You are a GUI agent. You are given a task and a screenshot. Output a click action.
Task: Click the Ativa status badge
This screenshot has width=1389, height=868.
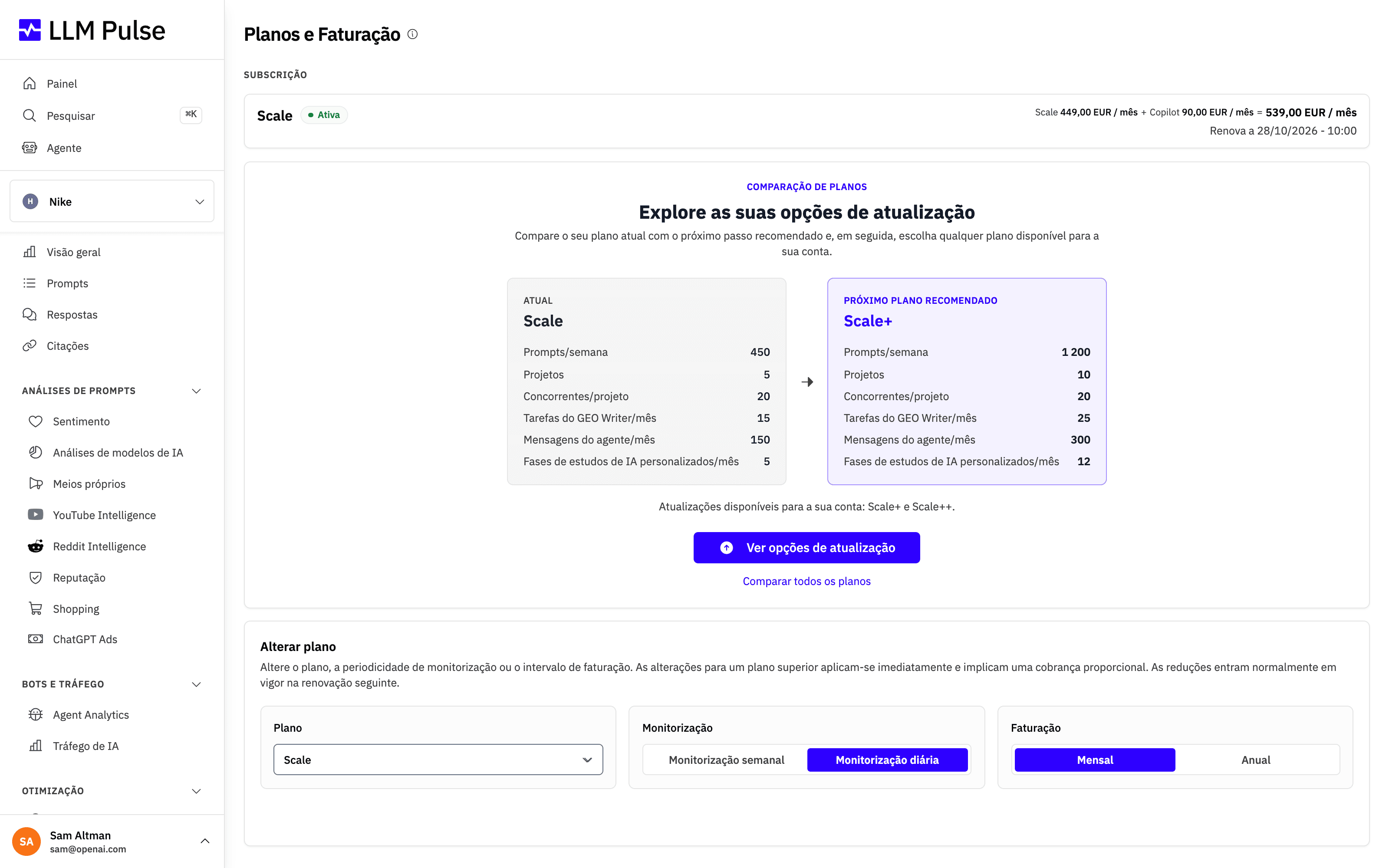tap(324, 115)
